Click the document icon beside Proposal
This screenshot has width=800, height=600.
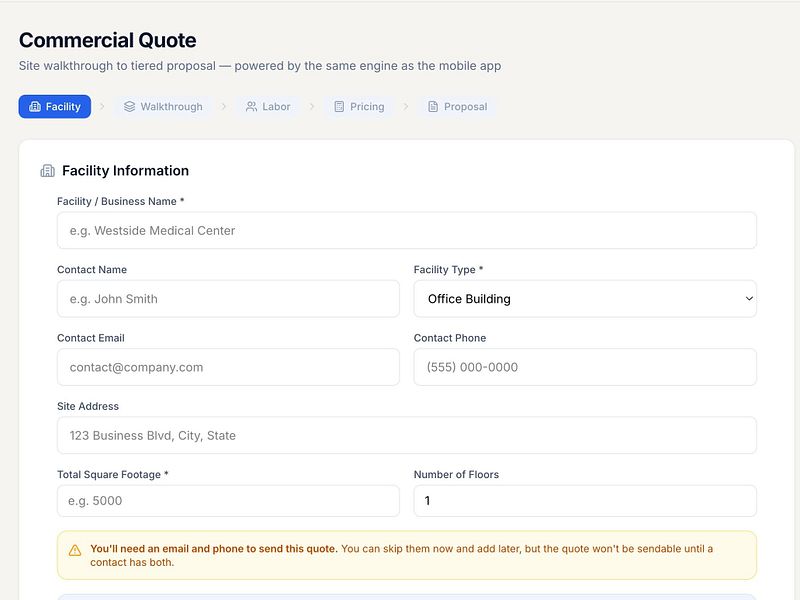point(433,107)
